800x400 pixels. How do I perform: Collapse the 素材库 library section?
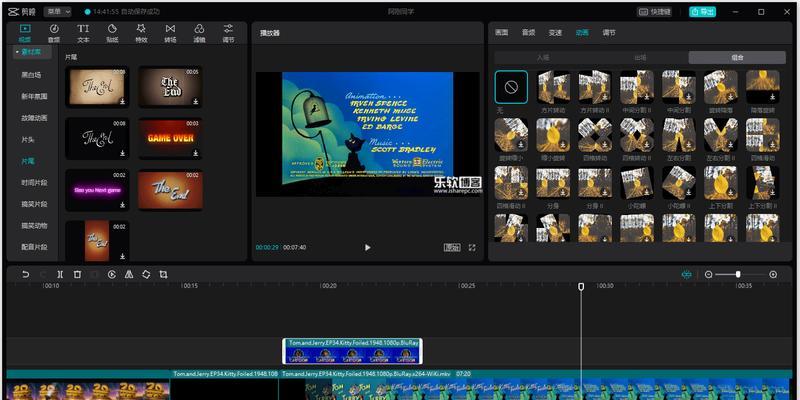32,52
